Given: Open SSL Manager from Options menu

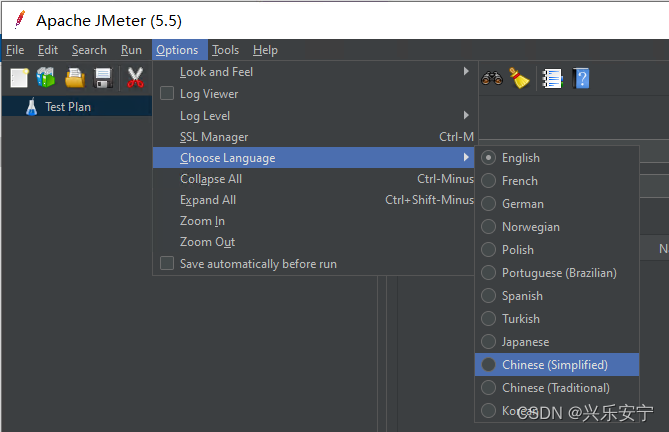Looking at the screenshot, I should (x=314, y=137).
